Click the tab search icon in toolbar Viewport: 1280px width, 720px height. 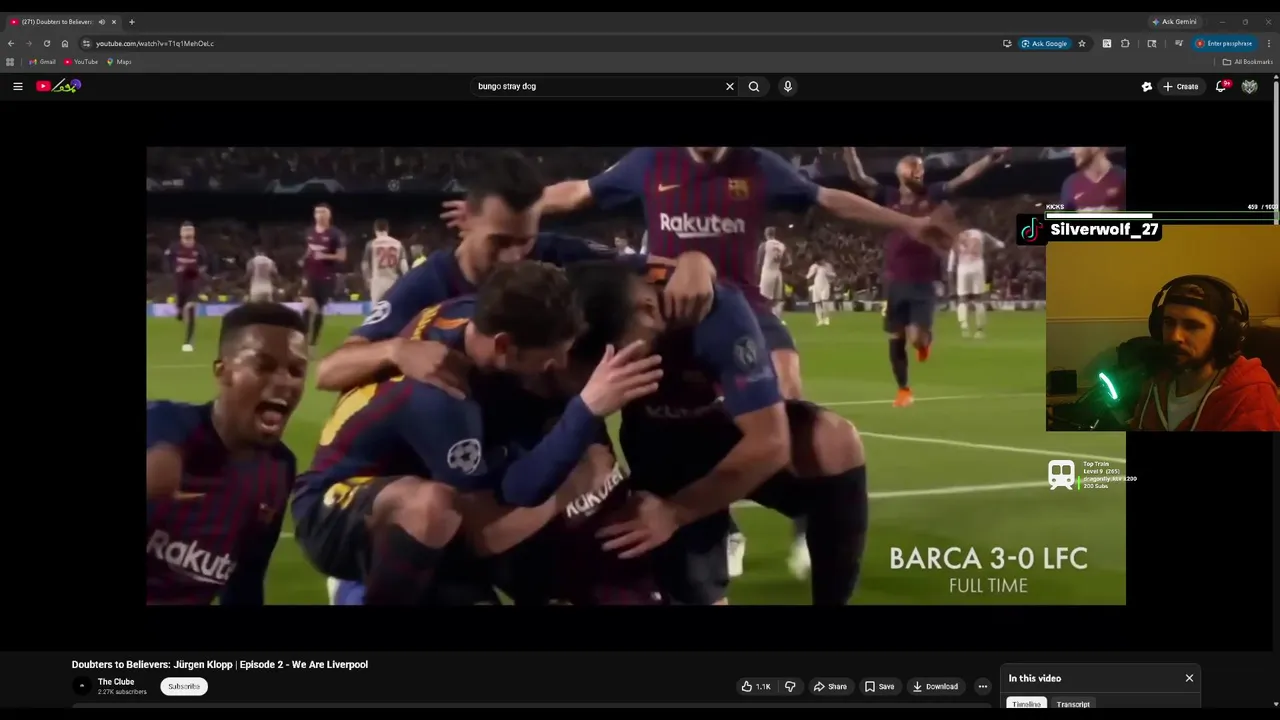coord(1152,43)
